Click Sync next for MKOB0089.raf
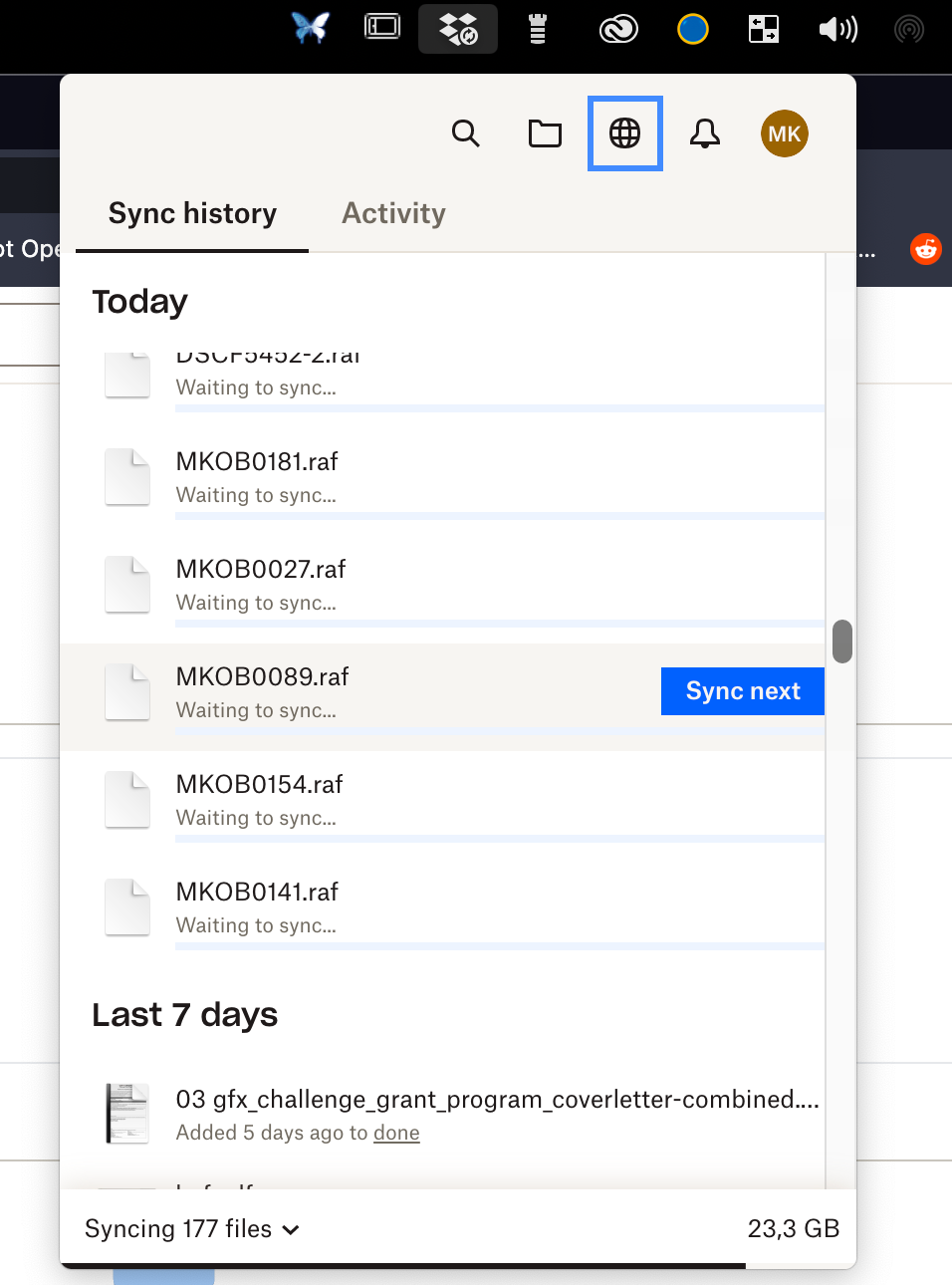 pyautogui.click(x=742, y=690)
